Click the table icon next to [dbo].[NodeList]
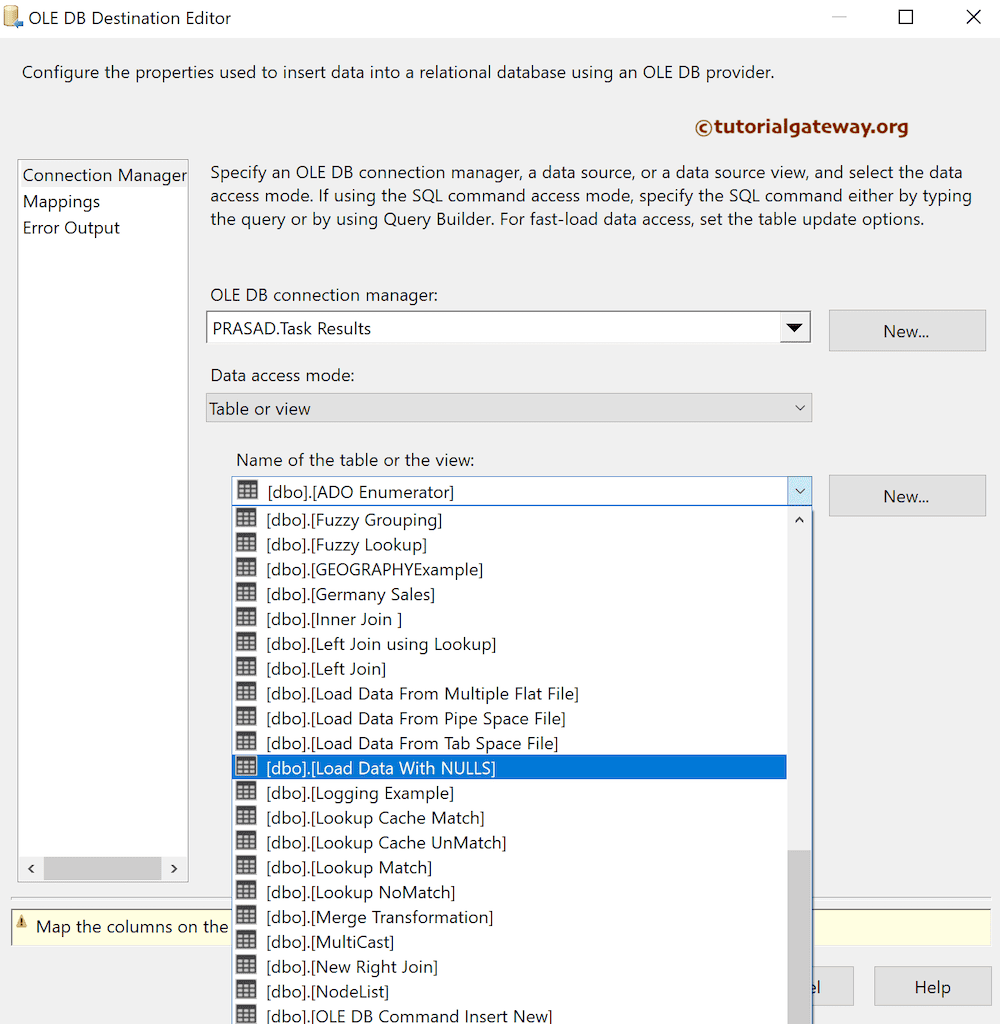 click(246, 990)
